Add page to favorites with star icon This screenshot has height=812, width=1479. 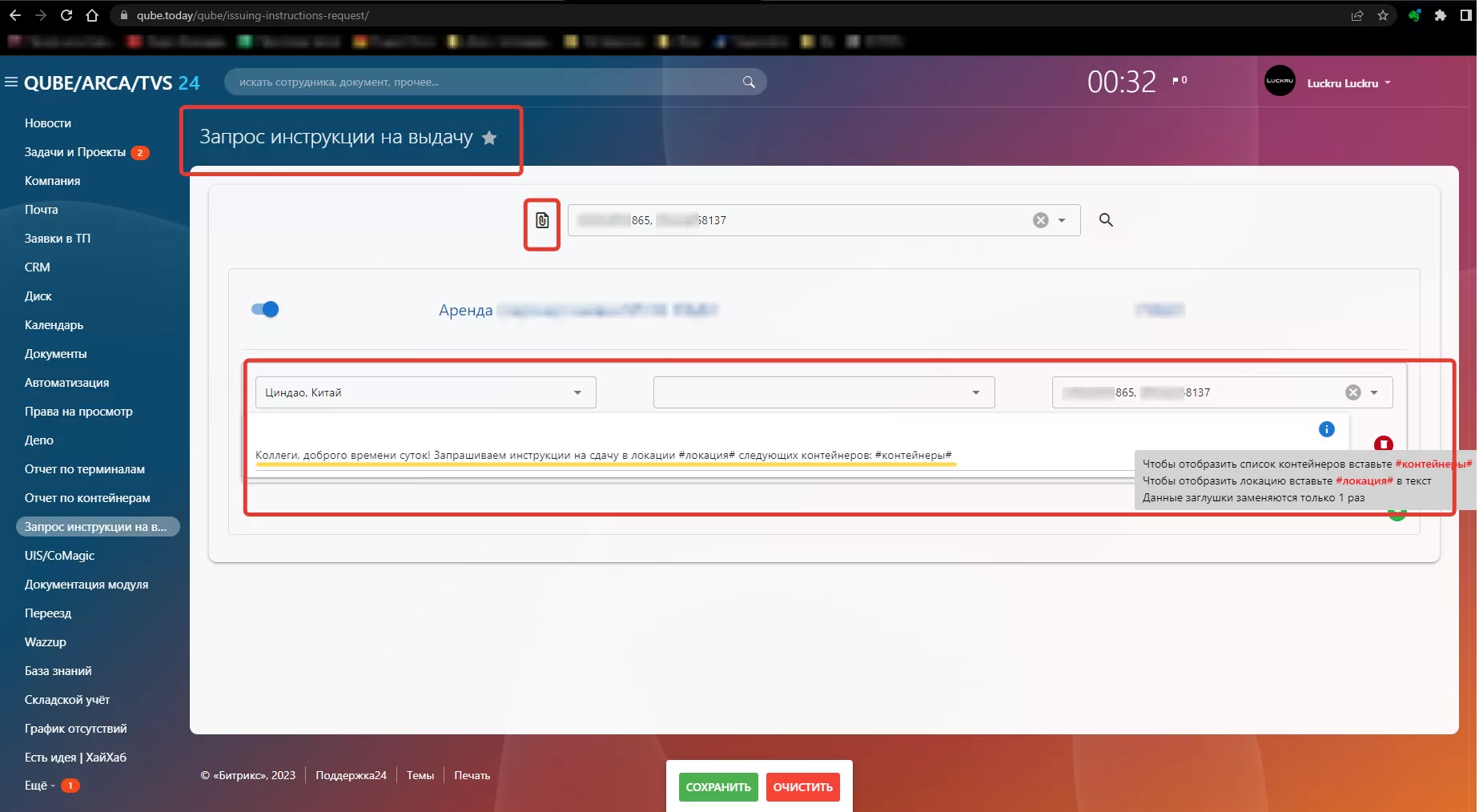point(489,138)
